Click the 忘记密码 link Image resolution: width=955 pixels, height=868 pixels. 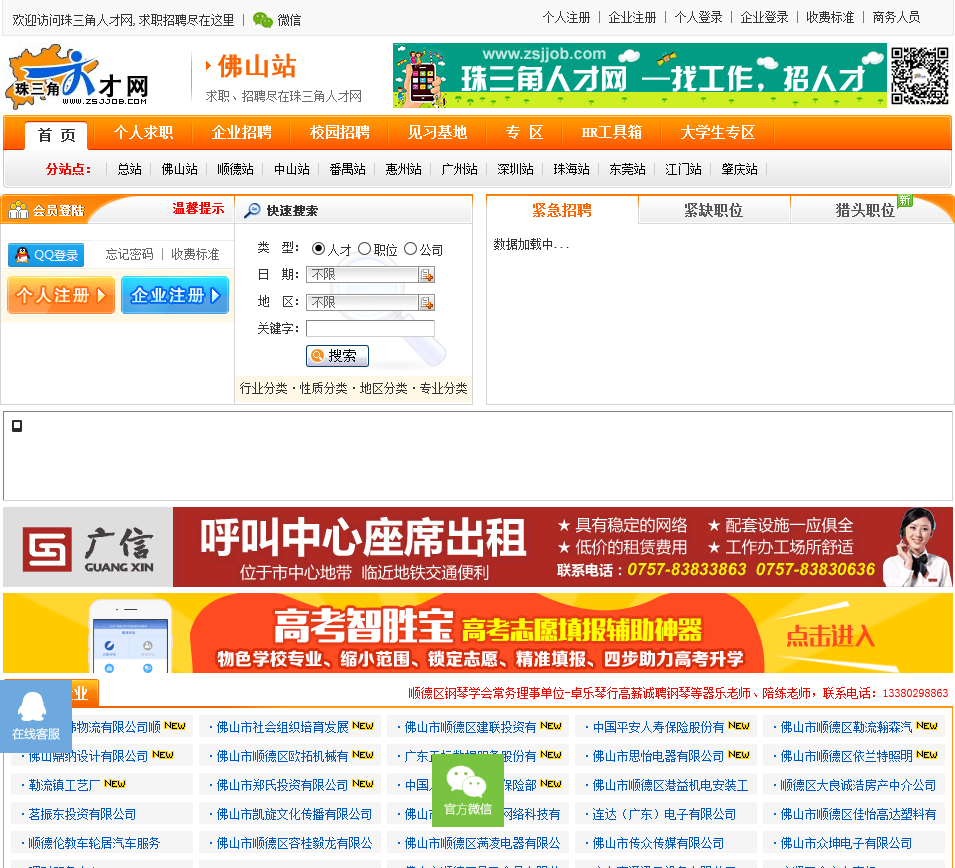pyautogui.click(x=130, y=254)
